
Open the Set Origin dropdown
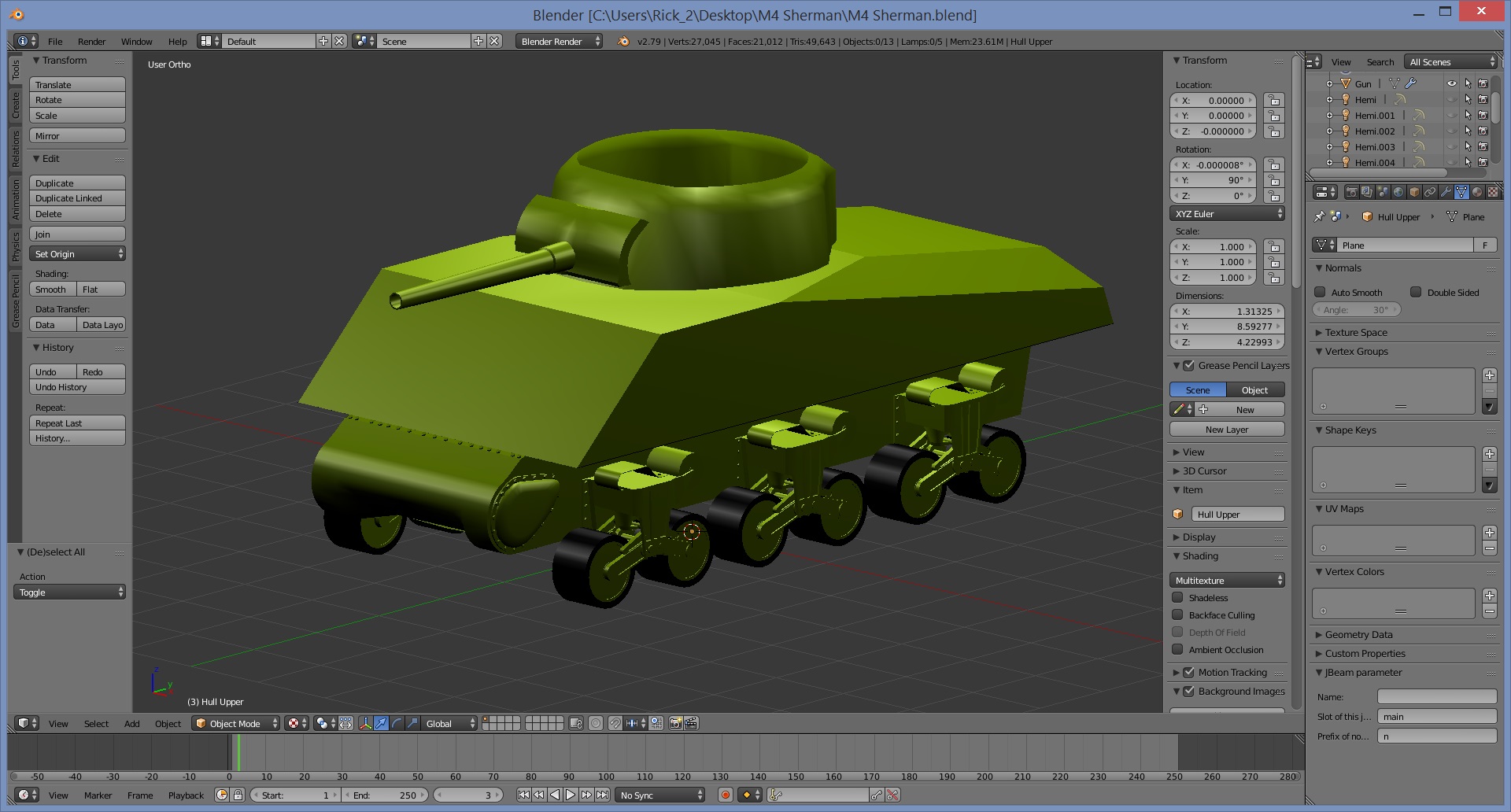pyautogui.click(x=77, y=253)
